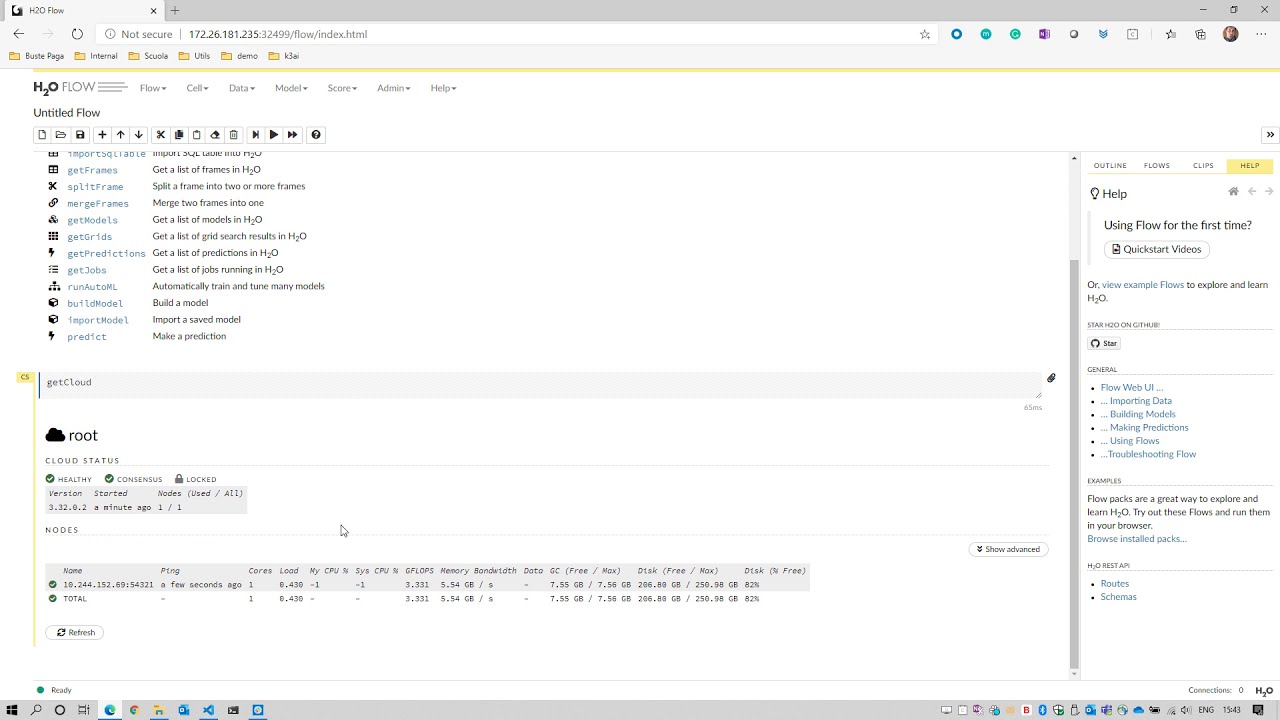Click the Untitled Flow title
This screenshot has height=720, width=1280.
(67, 113)
